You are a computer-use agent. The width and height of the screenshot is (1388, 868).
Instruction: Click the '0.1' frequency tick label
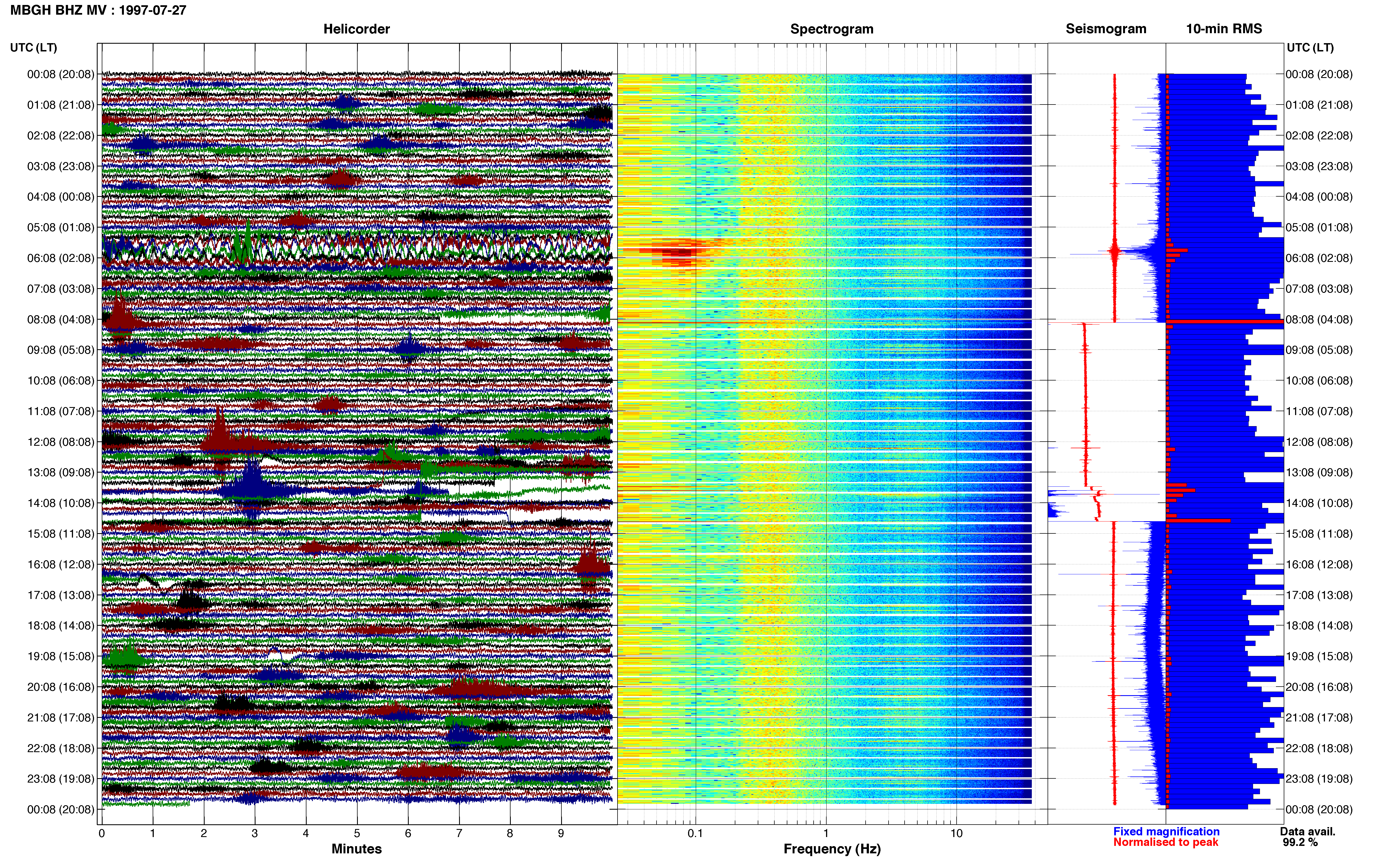[x=695, y=833]
